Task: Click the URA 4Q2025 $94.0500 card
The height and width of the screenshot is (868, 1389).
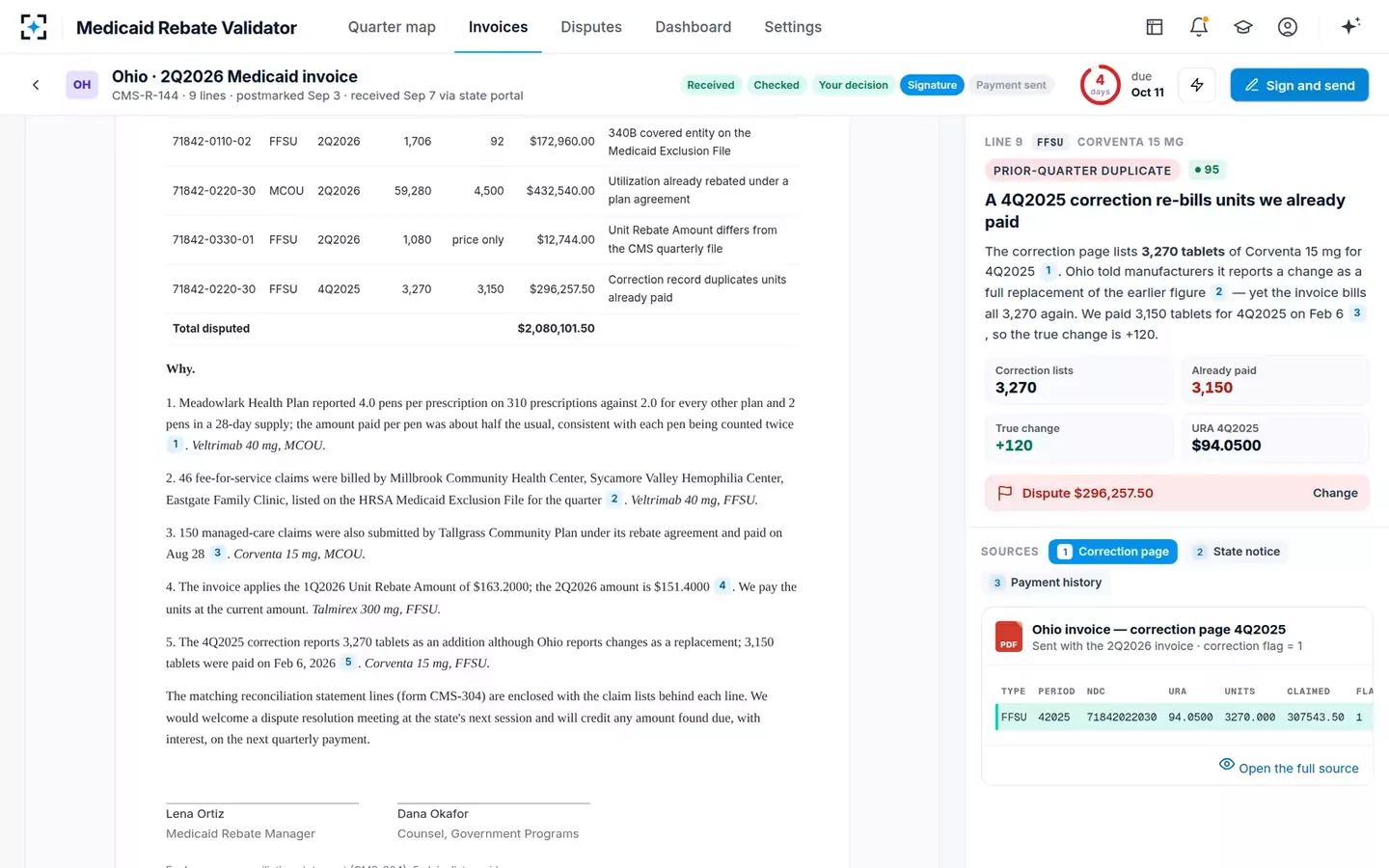Action: [x=1275, y=438]
